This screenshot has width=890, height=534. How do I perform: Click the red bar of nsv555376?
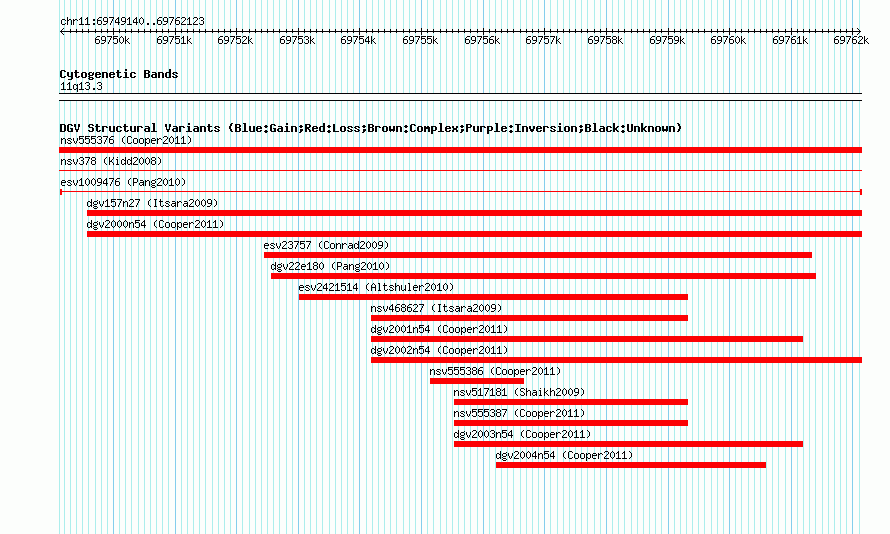[x=460, y=150]
